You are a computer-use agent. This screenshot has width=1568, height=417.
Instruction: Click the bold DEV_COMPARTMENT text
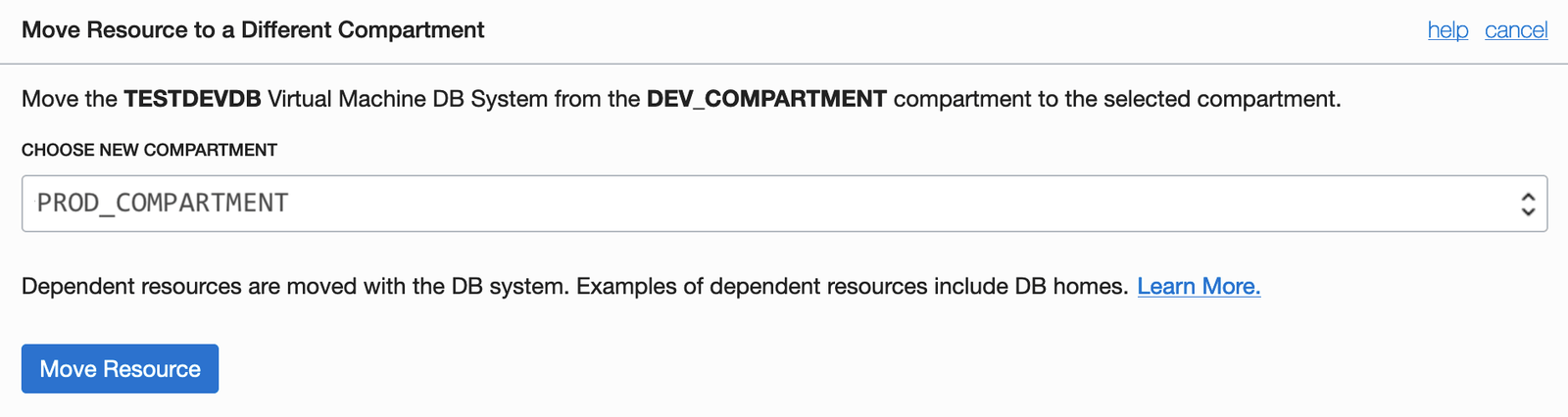pyautogui.click(x=766, y=99)
